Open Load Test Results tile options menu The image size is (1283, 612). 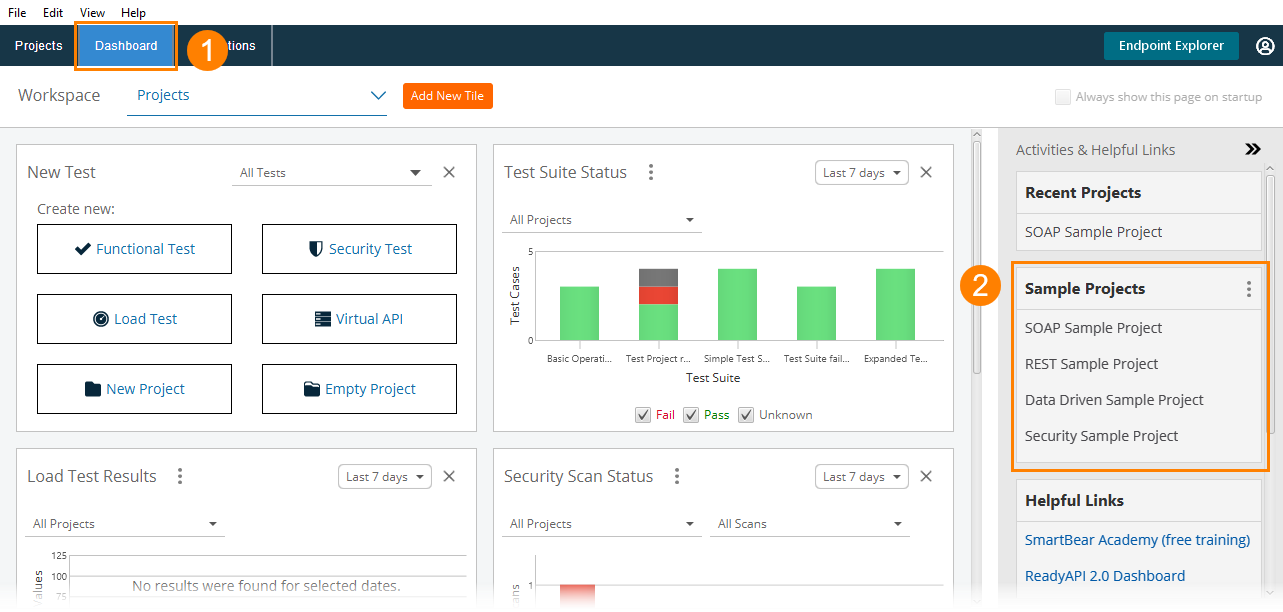[x=180, y=476]
